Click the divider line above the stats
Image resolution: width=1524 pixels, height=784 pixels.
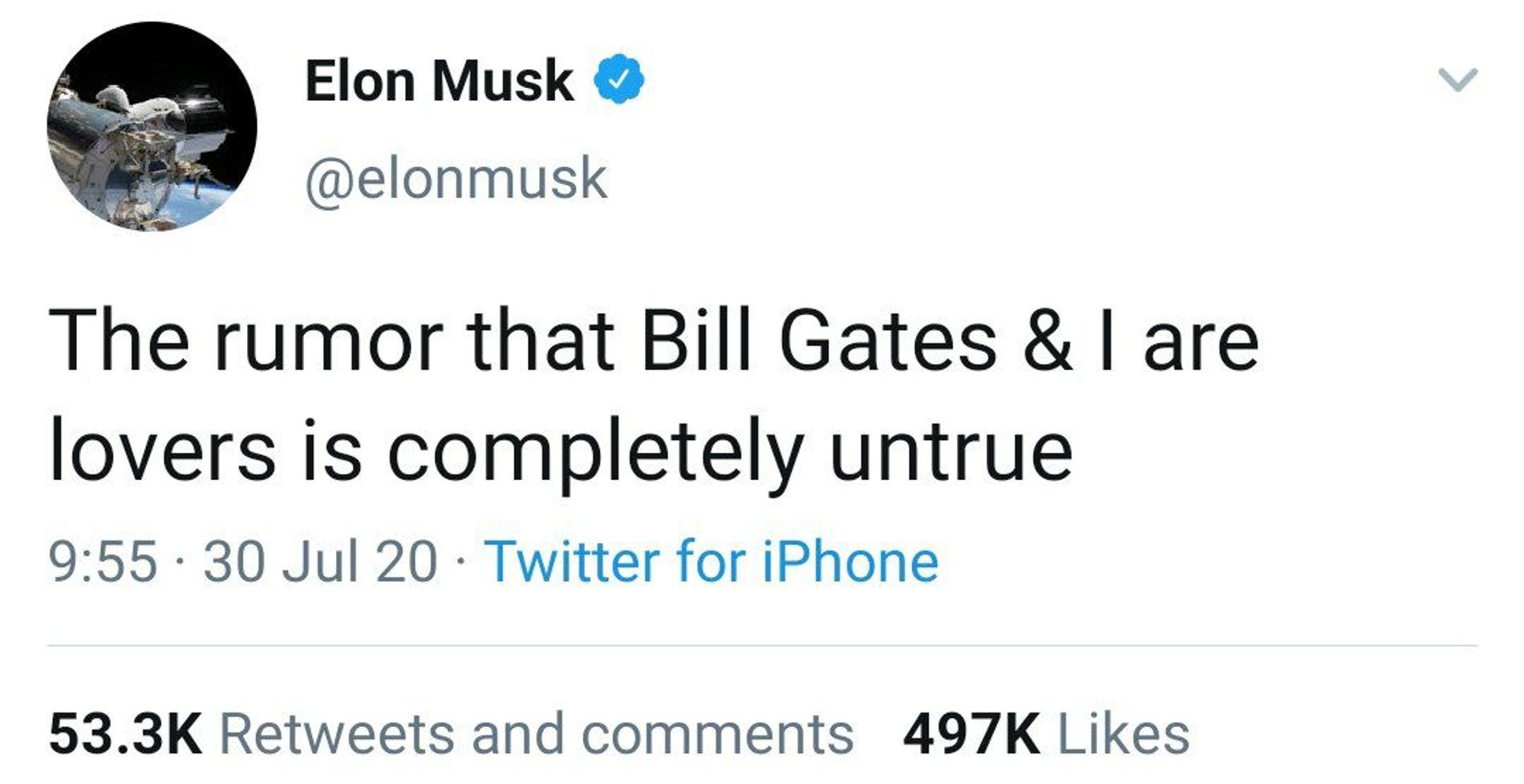coord(762,645)
